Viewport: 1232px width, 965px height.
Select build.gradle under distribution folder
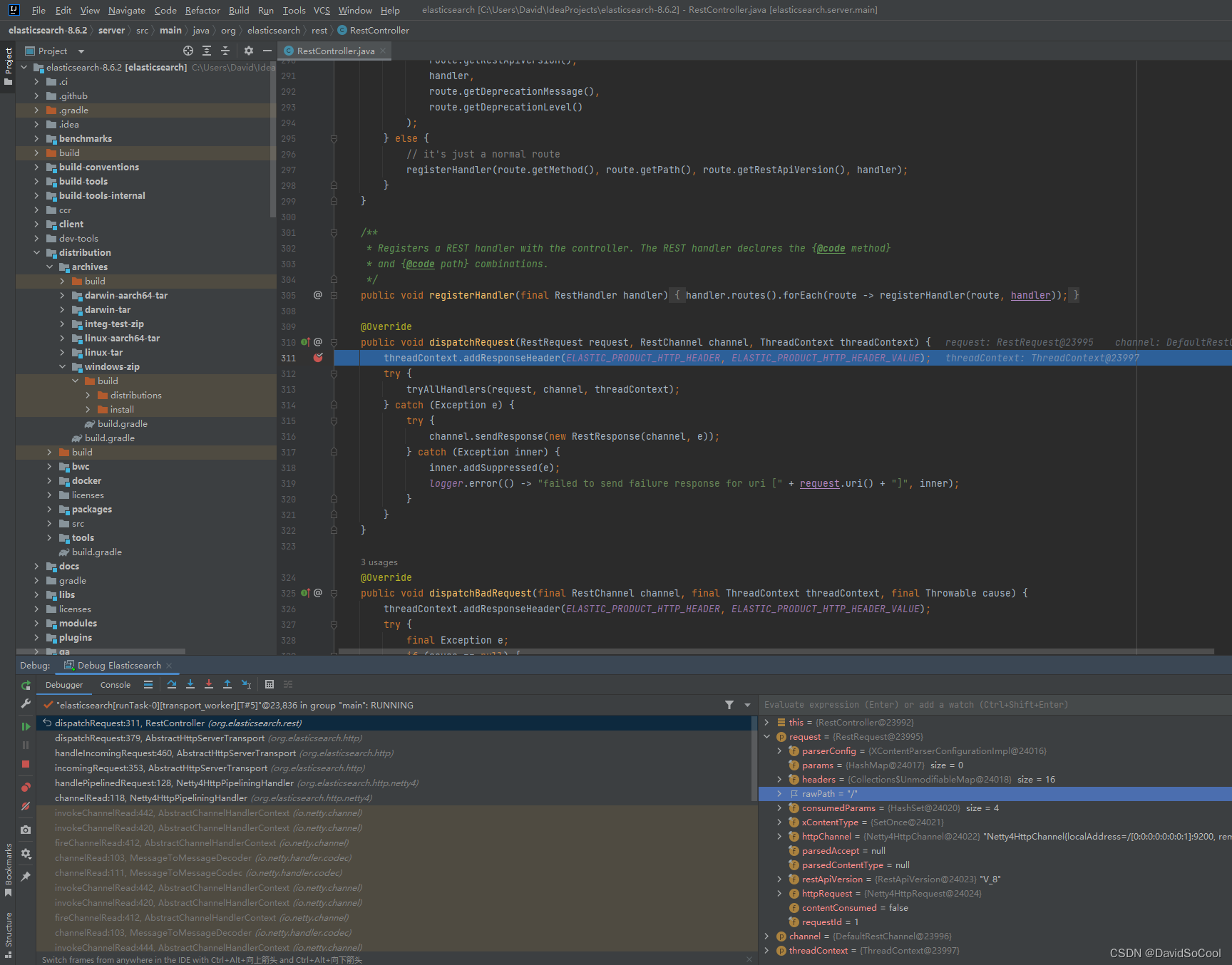pos(96,552)
